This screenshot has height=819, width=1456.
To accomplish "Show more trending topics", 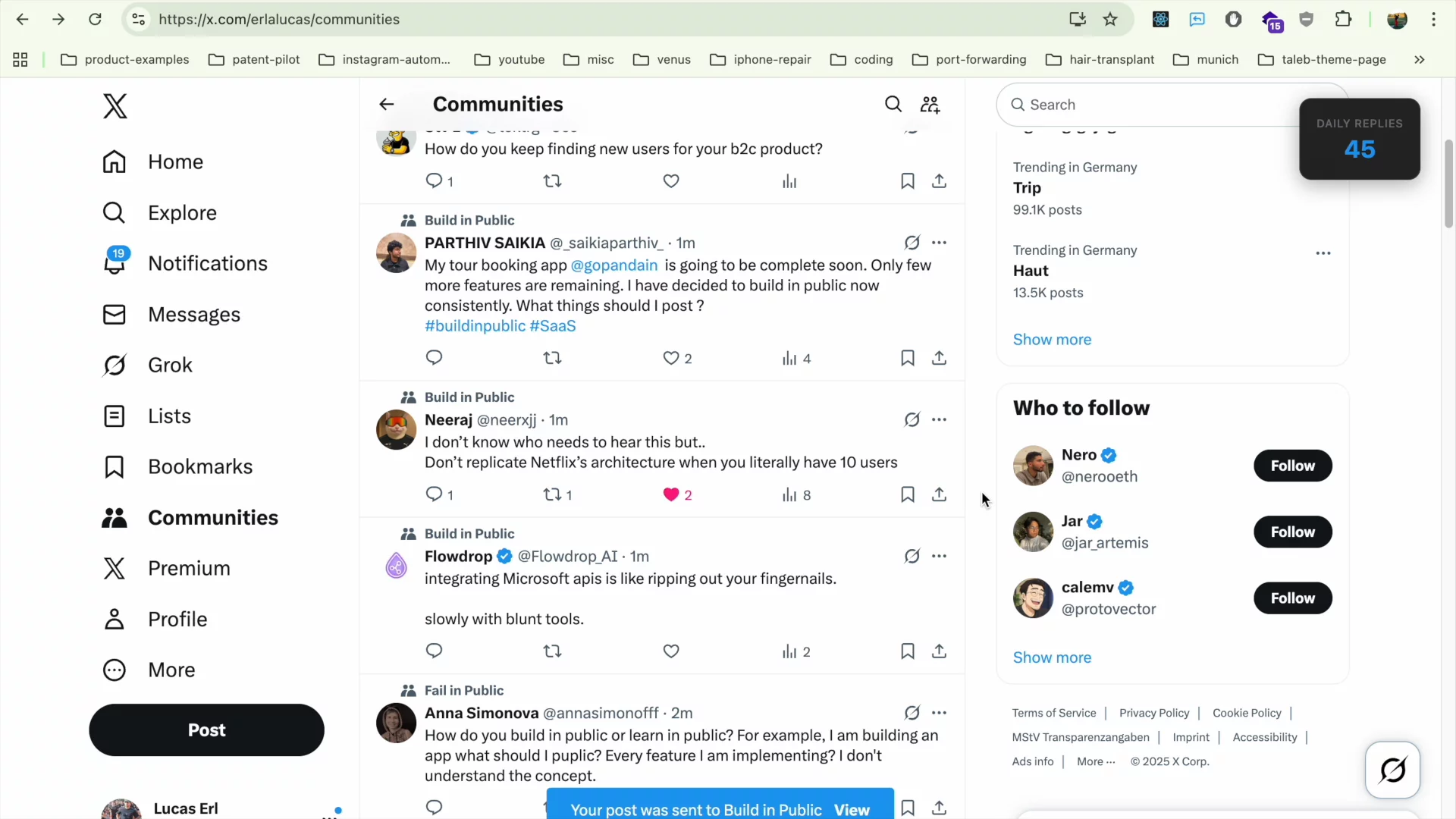I will (1052, 339).
